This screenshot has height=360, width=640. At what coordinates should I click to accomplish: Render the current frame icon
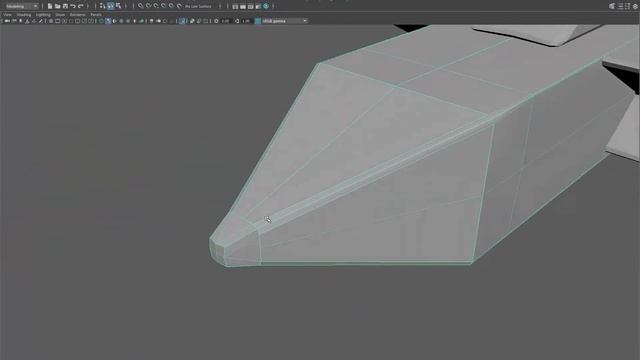[243, 7]
